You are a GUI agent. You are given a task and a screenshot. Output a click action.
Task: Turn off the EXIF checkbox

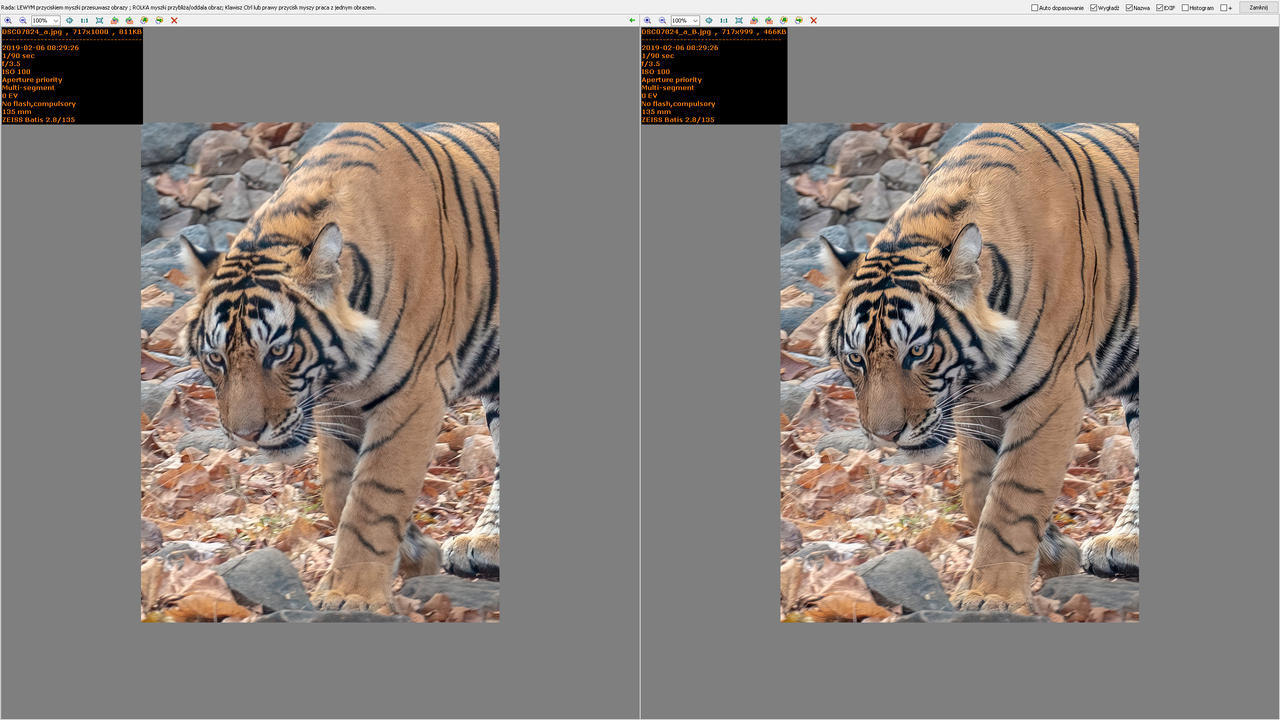click(1160, 8)
